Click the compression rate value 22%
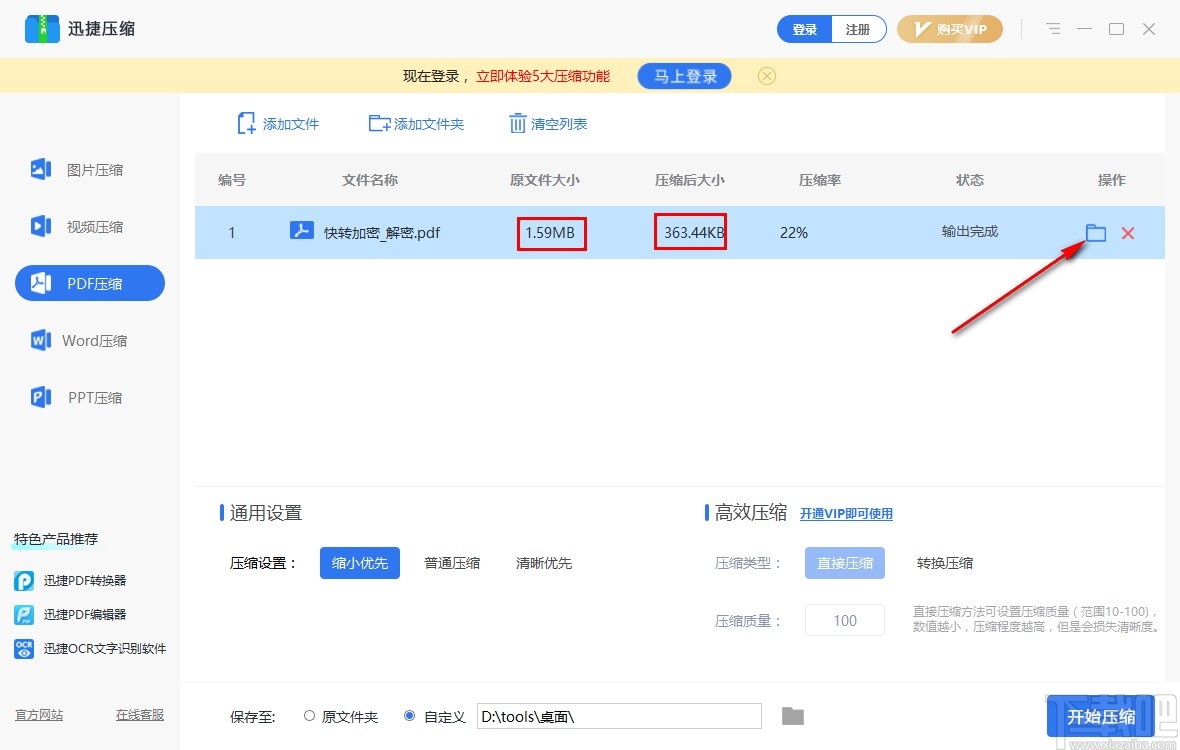The height and width of the screenshot is (750, 1180). [x=793, y=232]
